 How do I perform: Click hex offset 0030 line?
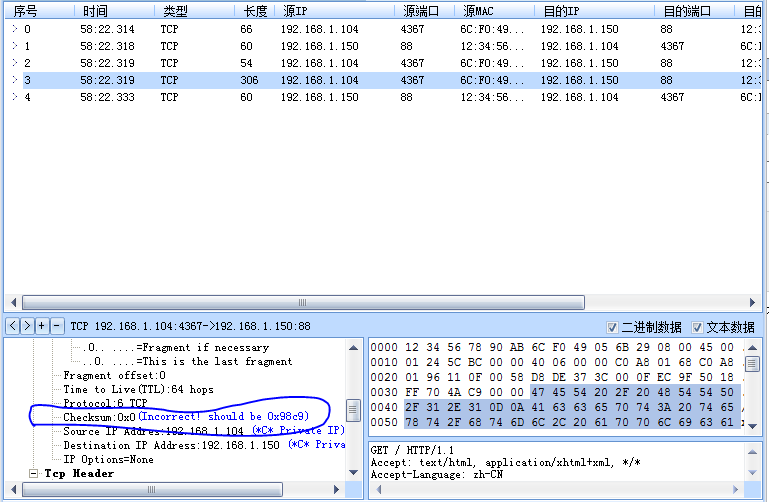(x=552, y=392)
